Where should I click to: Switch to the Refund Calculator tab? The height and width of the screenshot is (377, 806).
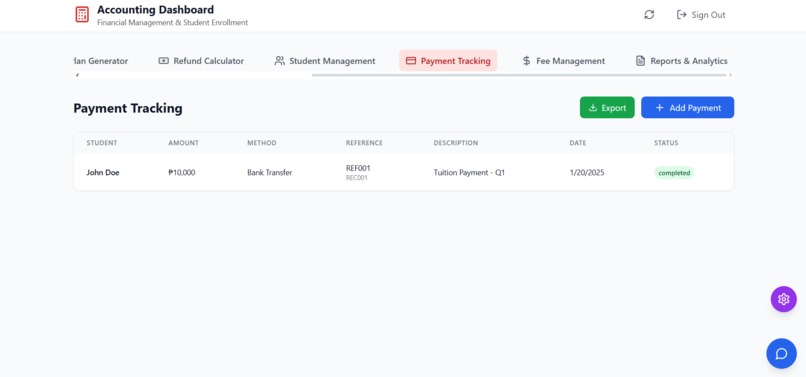201,61
